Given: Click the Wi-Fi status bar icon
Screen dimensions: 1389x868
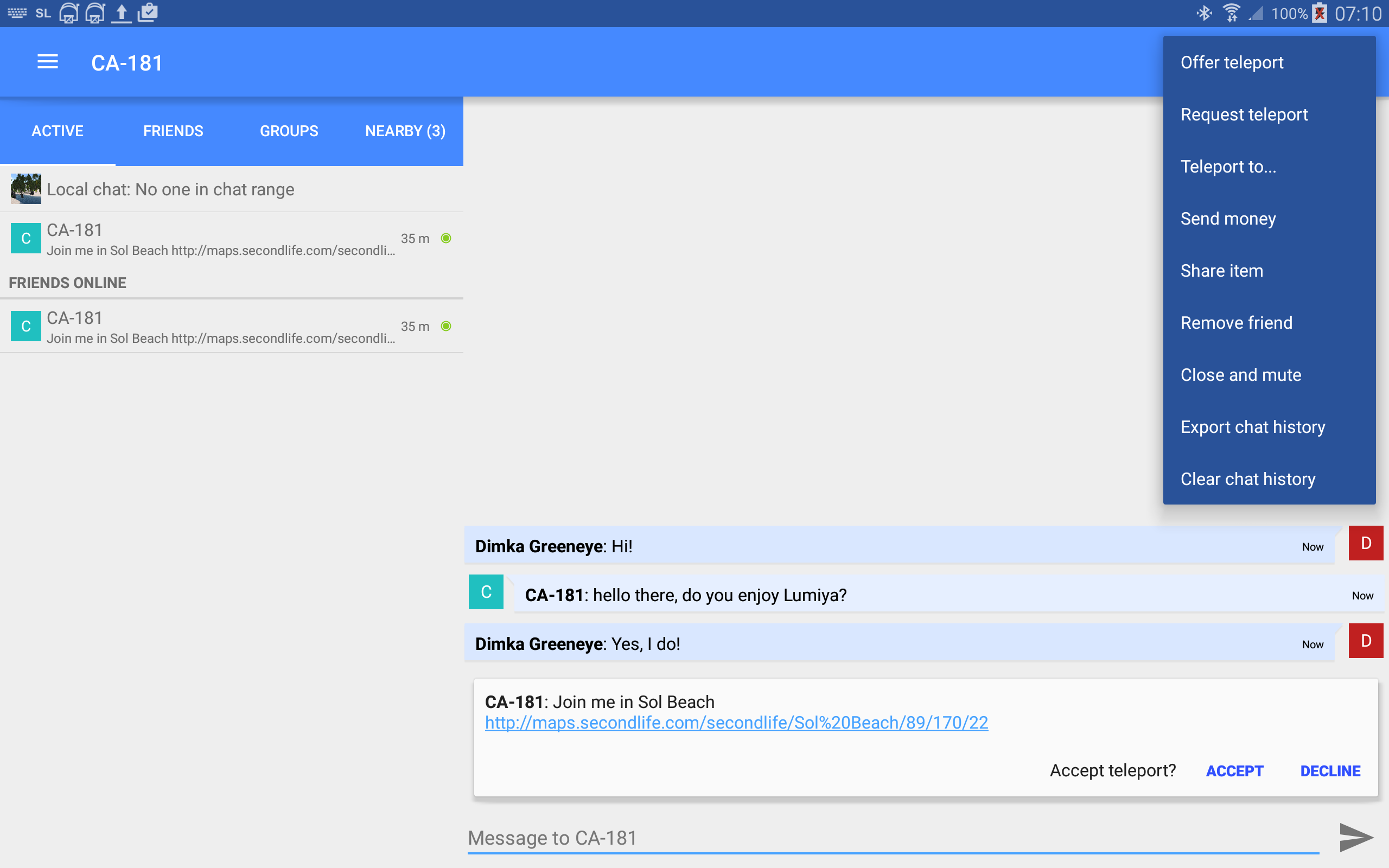Looking at the screenshot, I should (1231, 13).
